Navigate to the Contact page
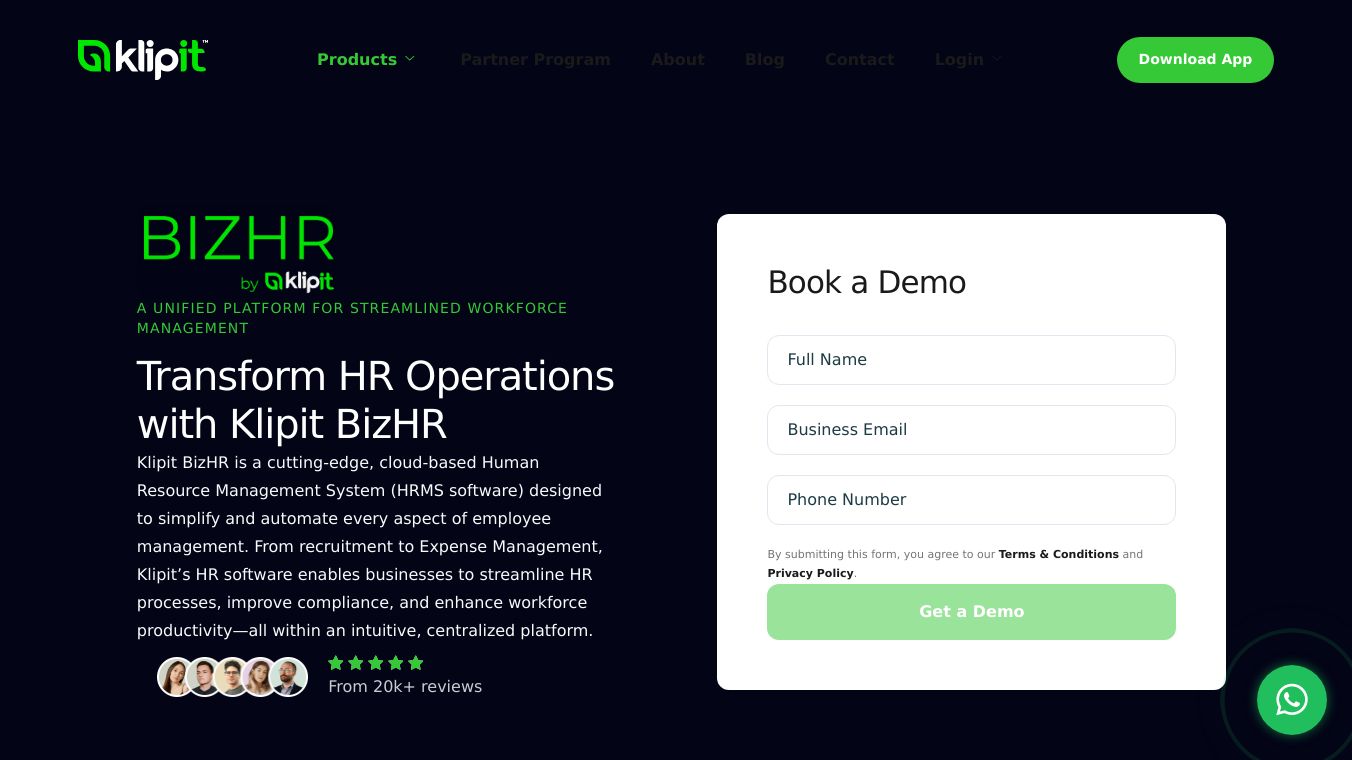The height and width of the screenshot is (760, 1352). coord(860,59)
